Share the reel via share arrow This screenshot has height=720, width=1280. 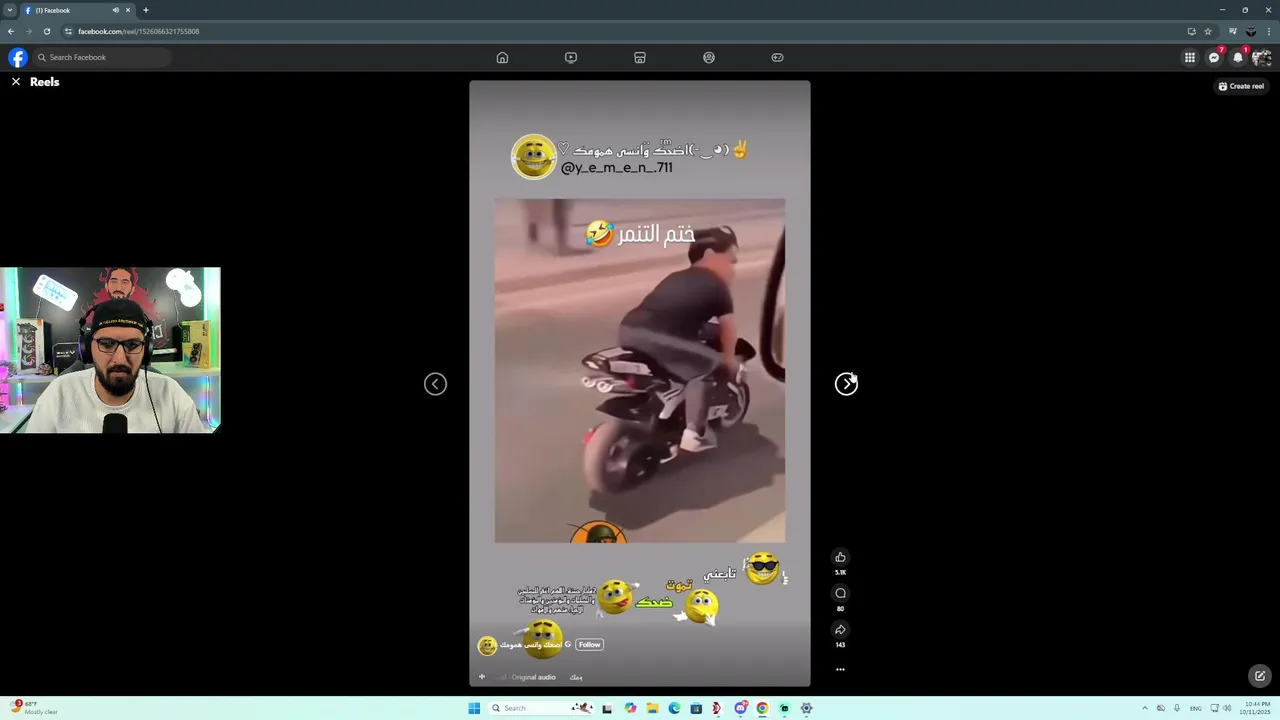(x=840, y=629)
